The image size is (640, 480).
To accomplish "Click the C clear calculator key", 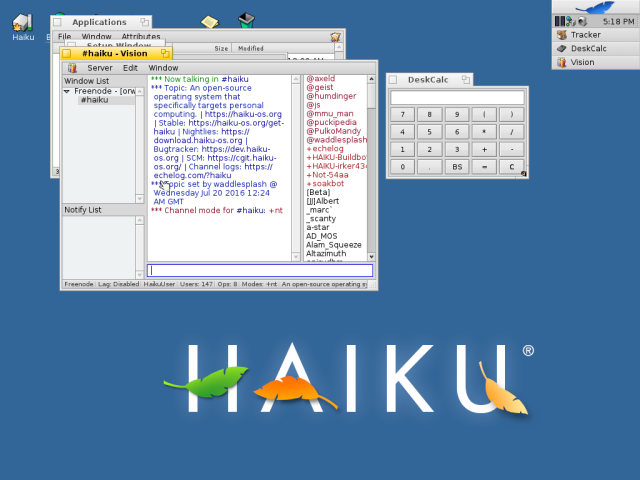I will click(x=511, y=167).
